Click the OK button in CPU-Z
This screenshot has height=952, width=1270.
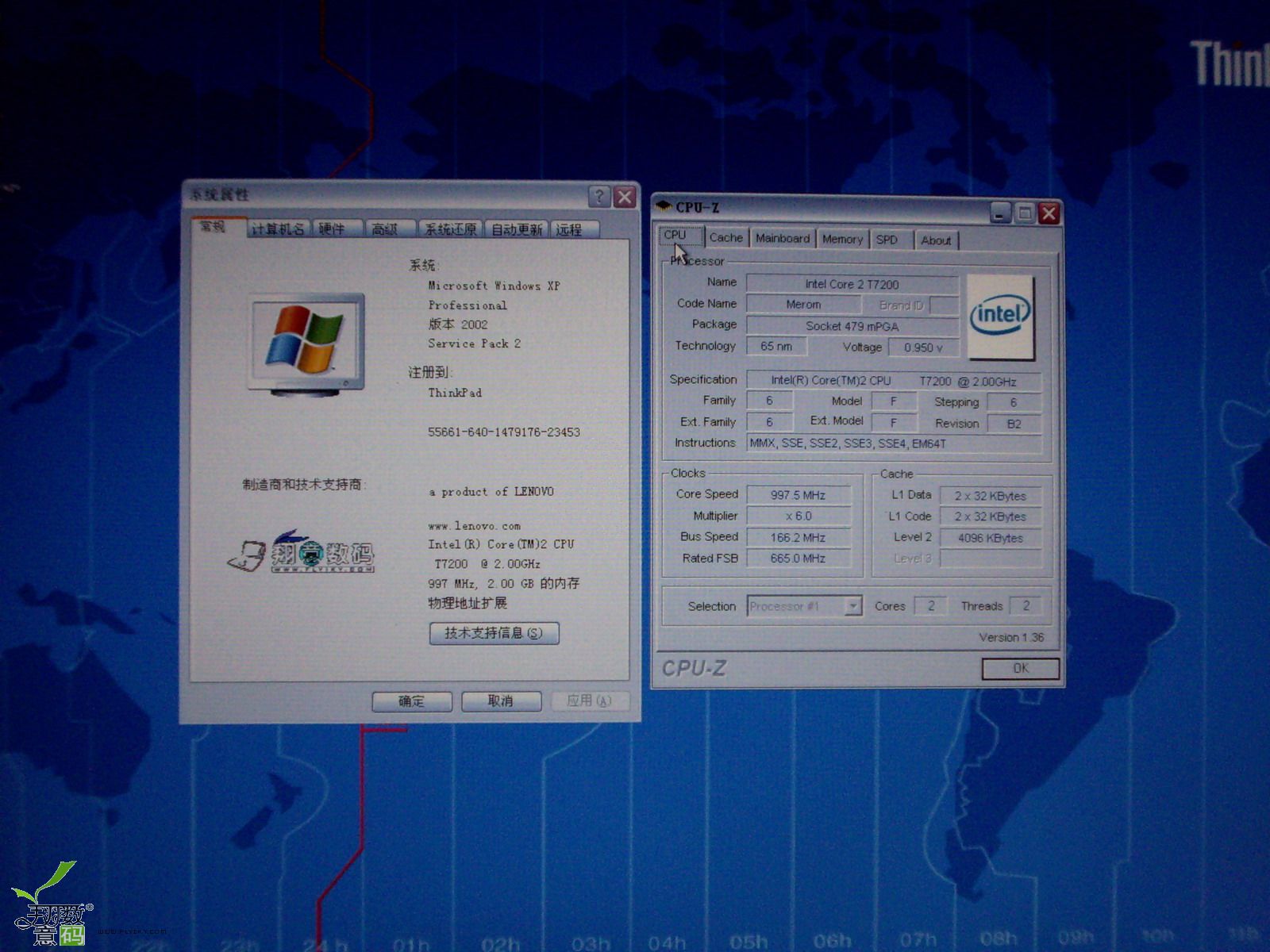pos(1020,668)
